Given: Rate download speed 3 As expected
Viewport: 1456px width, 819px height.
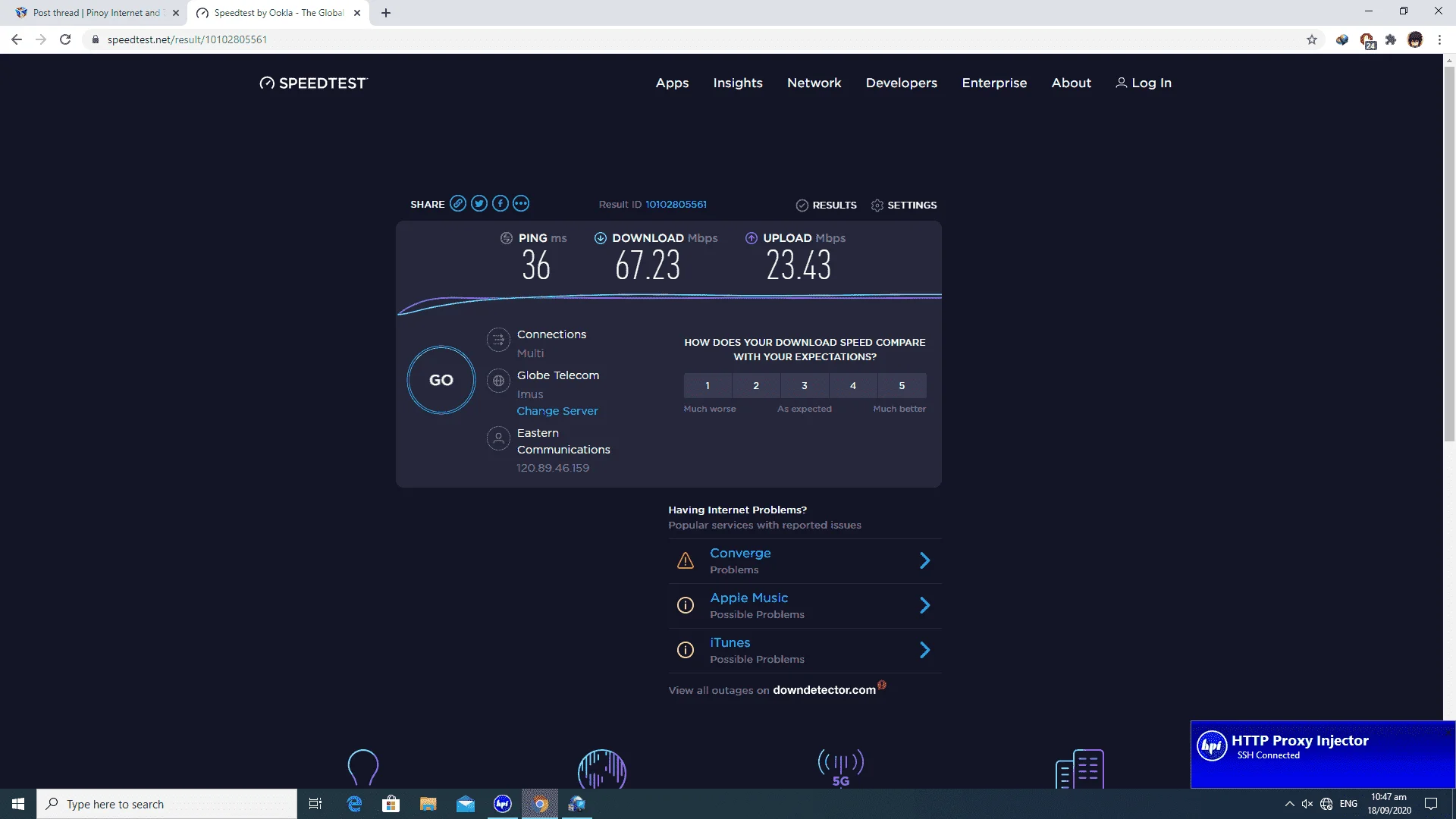Looking at the screenshot, I should 805,385.
